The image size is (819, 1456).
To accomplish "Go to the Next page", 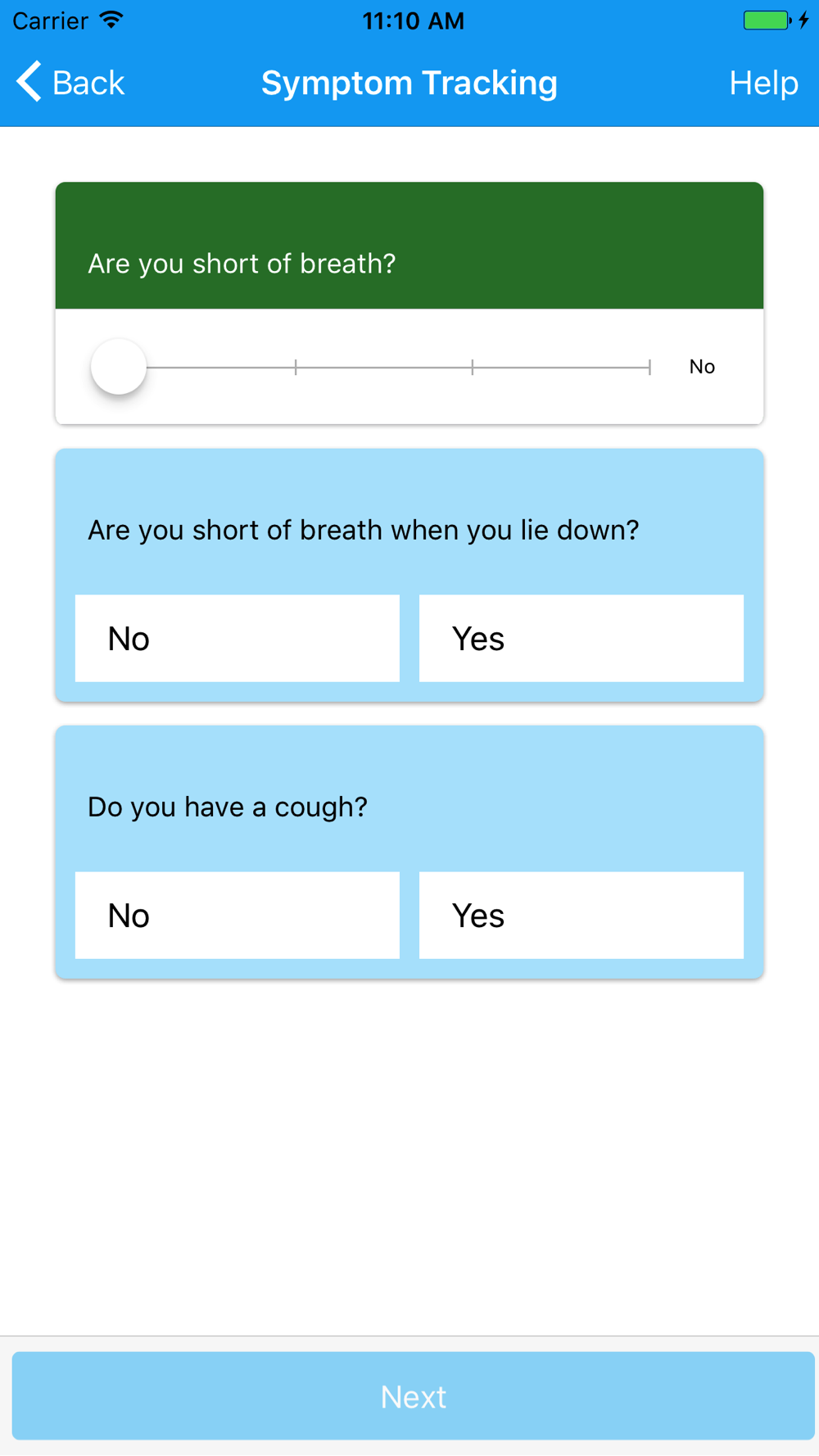I will click(x=413, y=1396).
